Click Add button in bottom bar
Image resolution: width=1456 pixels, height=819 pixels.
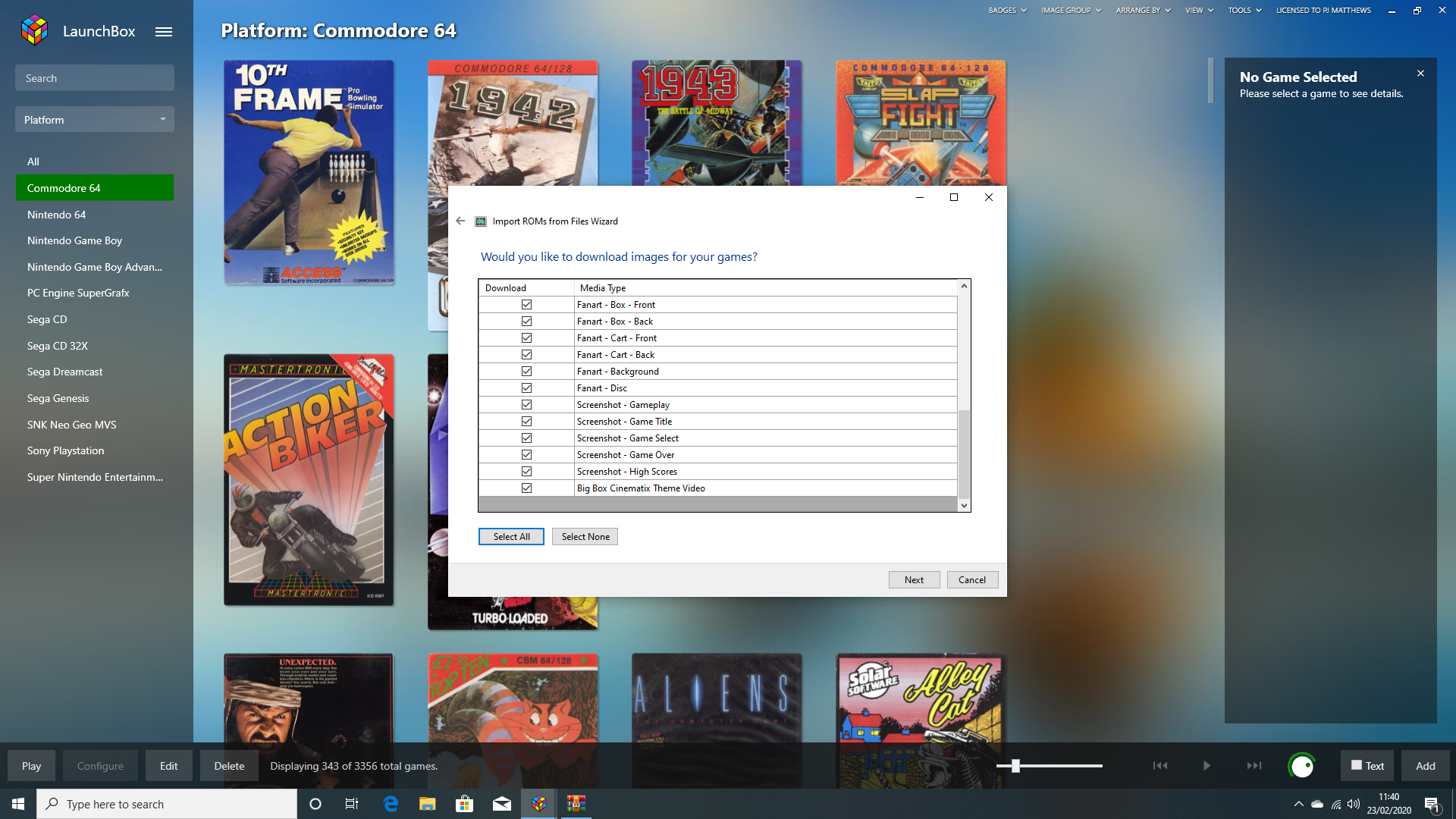pyautogui.click(x=1426, y=766)
